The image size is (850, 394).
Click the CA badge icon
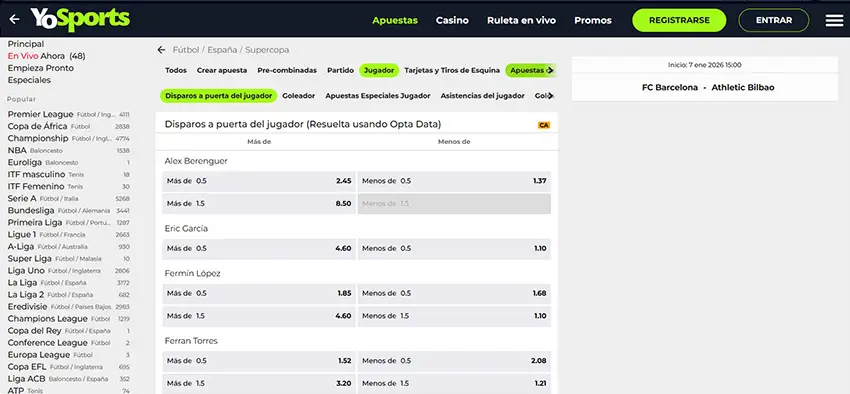(544, 125)
